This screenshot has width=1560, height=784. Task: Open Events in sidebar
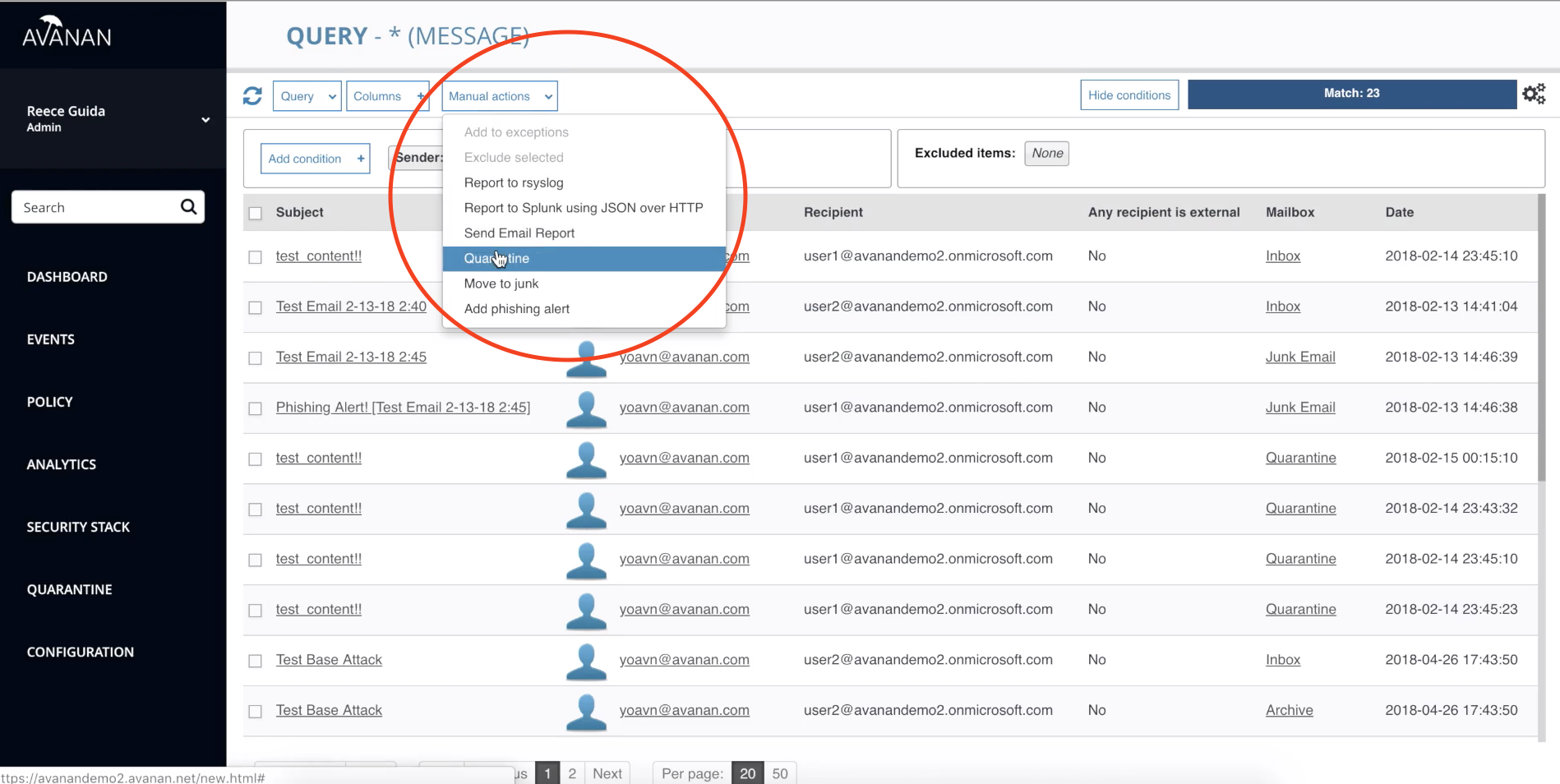51,339
